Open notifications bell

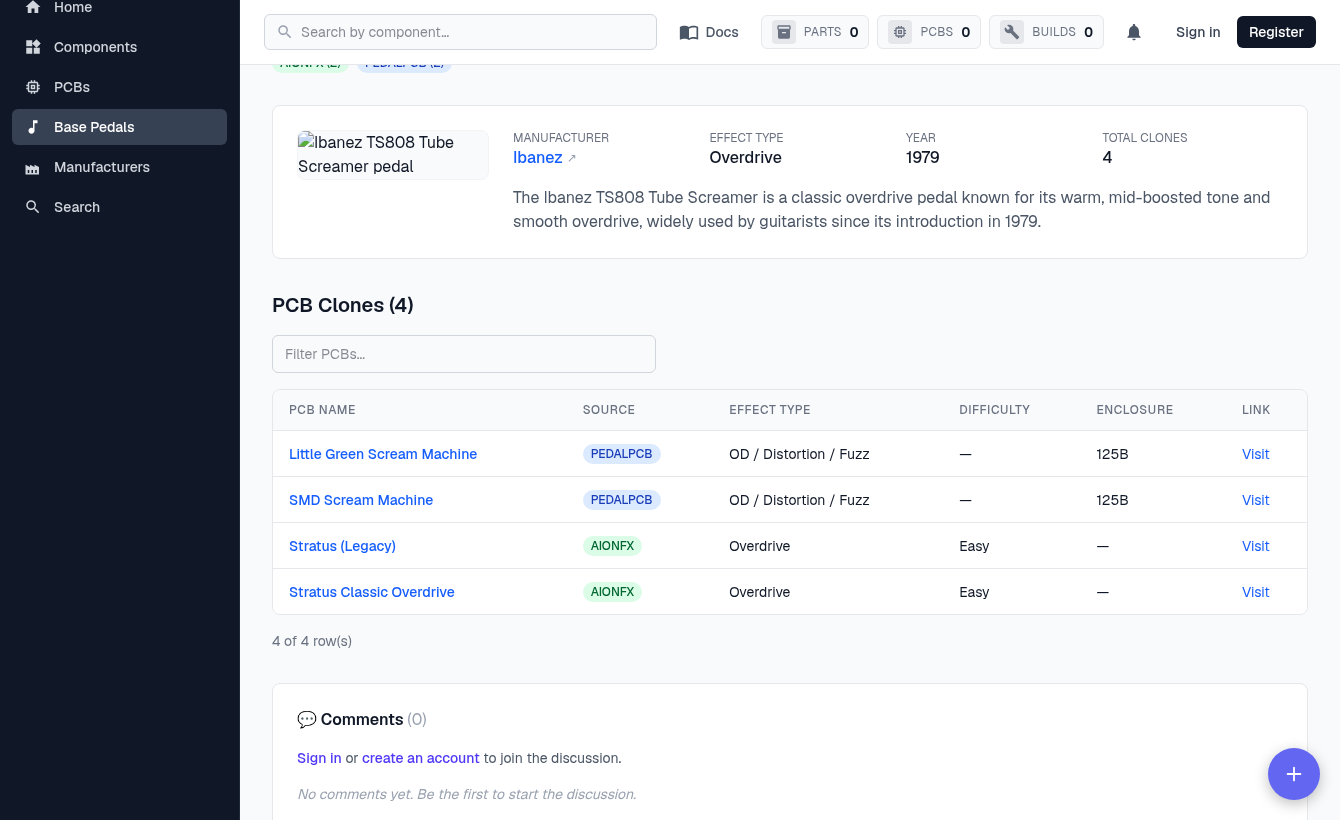(1134, 32)
